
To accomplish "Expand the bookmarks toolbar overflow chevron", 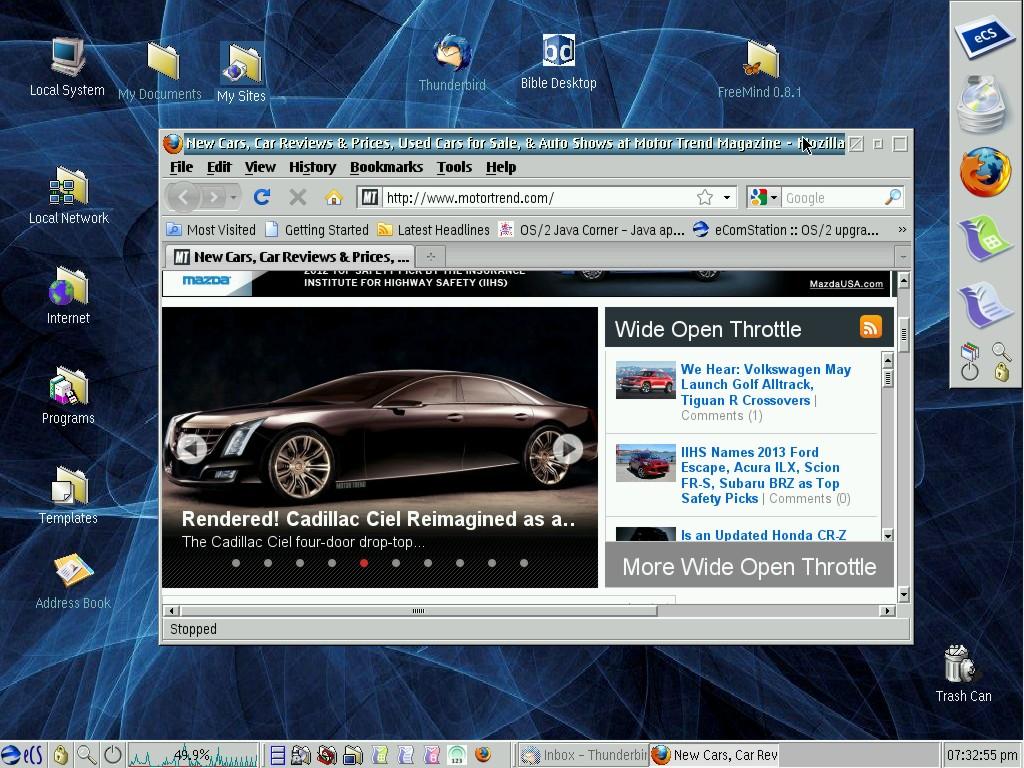I will pos(902,229).
